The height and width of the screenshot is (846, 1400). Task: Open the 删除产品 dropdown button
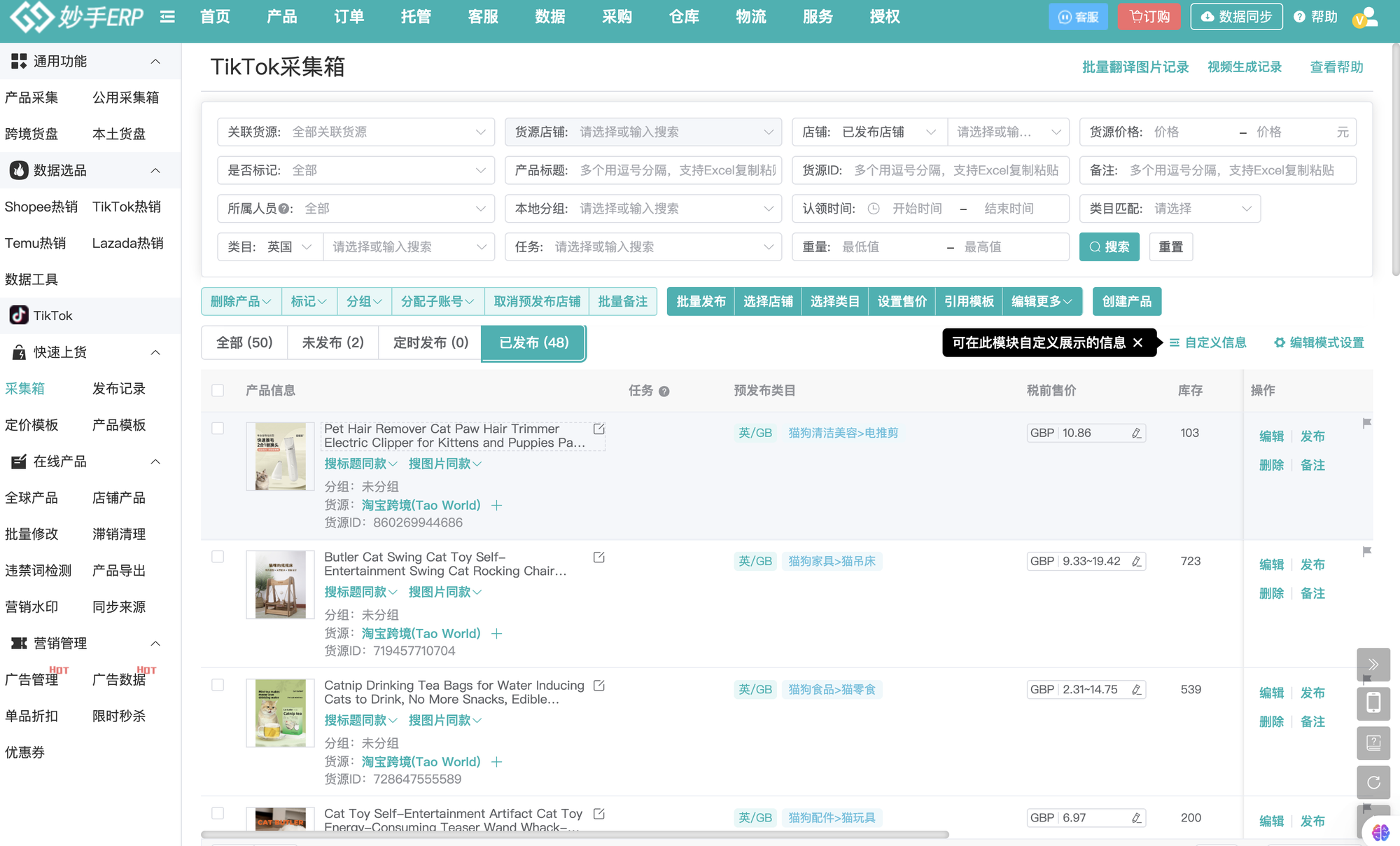[241, 301]
